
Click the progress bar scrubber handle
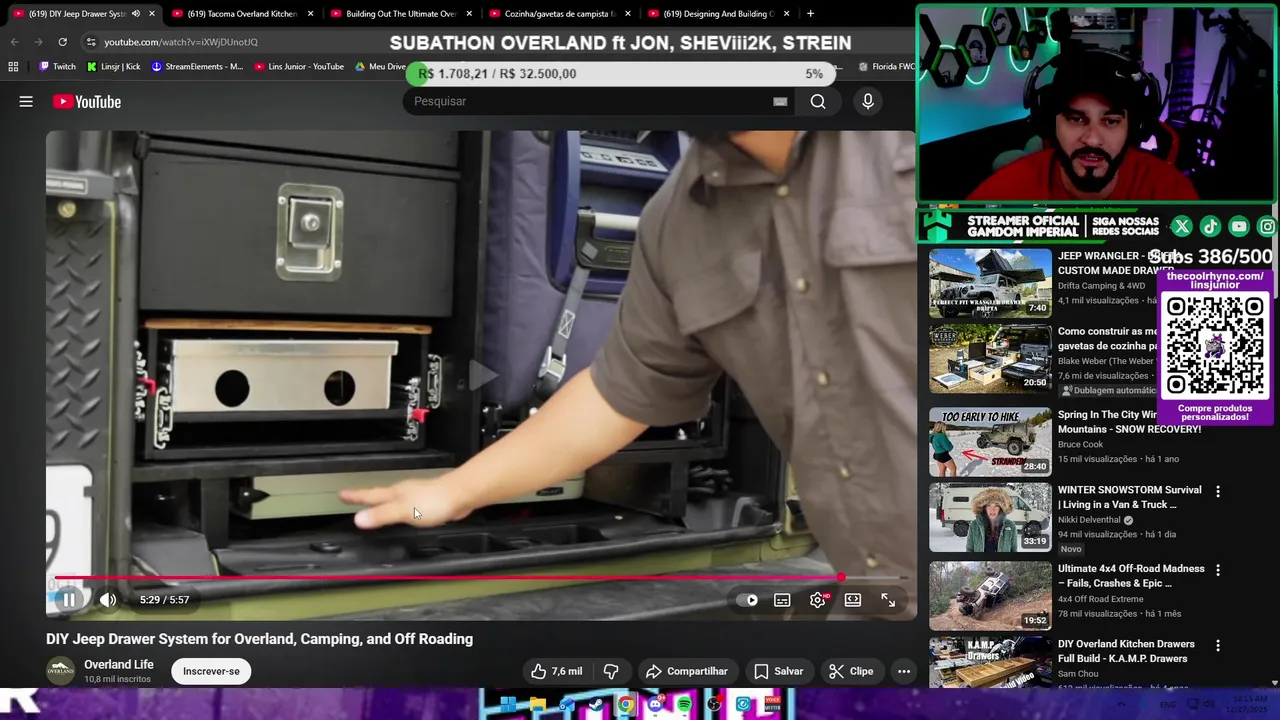(842, 578)
